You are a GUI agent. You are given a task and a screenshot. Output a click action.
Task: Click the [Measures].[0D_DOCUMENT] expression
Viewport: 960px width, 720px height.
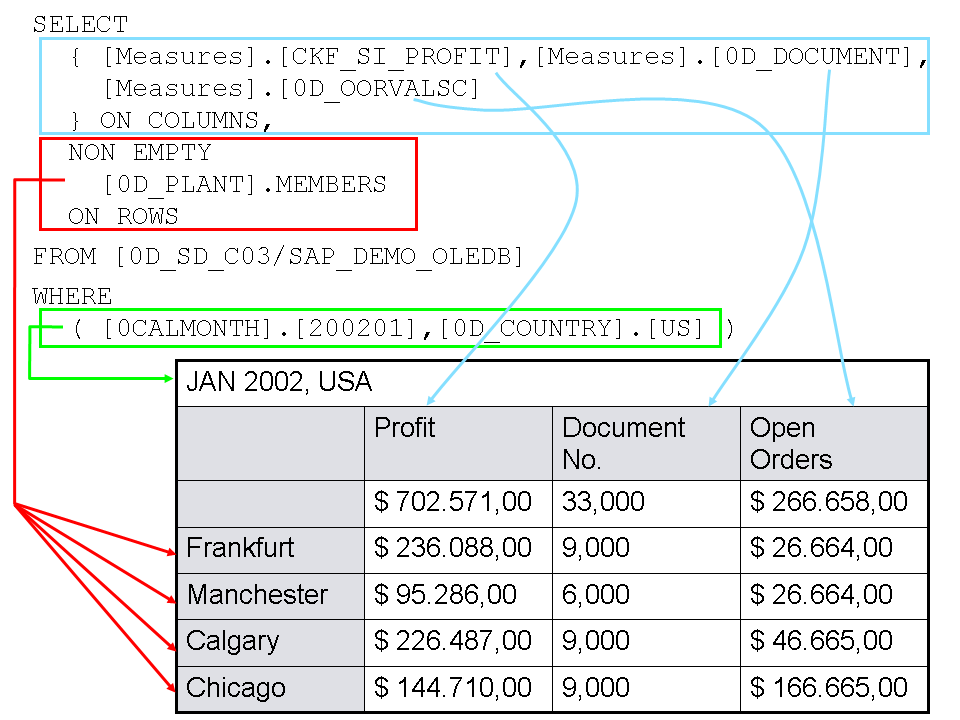coord(724,57)
